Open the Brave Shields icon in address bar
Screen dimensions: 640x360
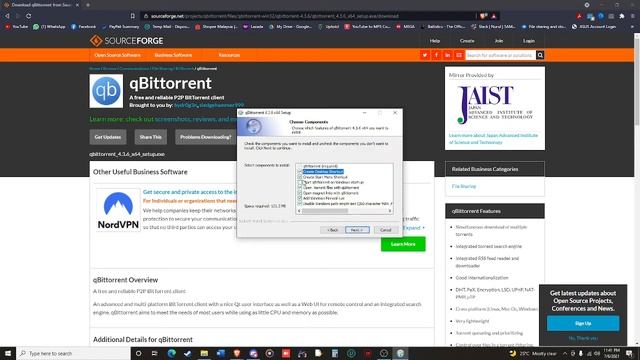[483, 16]
